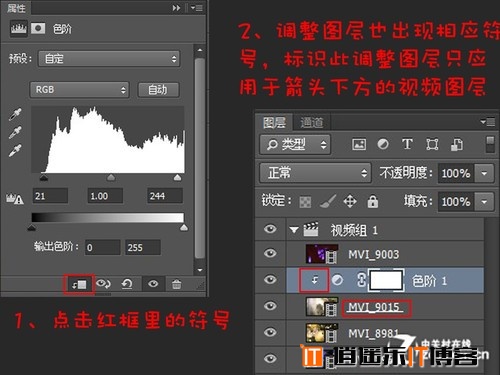500x375 pixels.
Task: Click Properties panel scrollbar down arrow
Action: click(x=200, y=270)
